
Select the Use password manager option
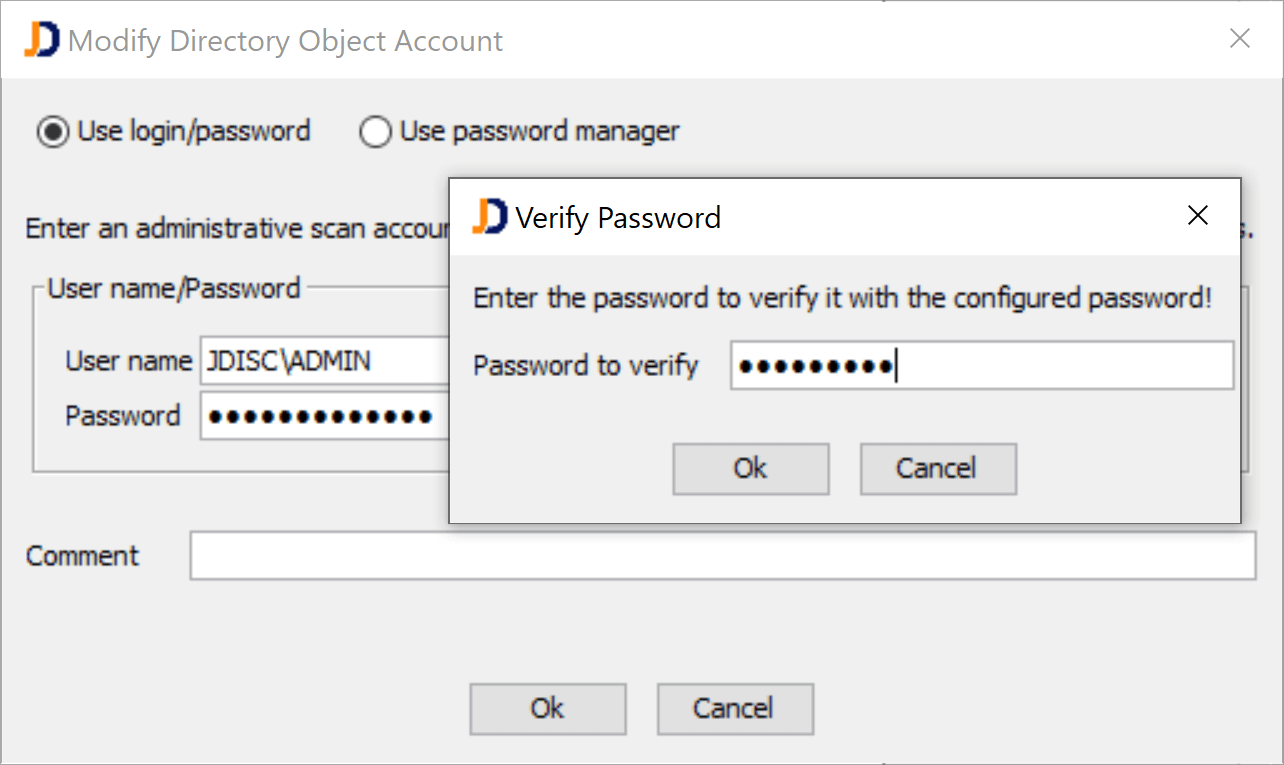pos(375,132)
